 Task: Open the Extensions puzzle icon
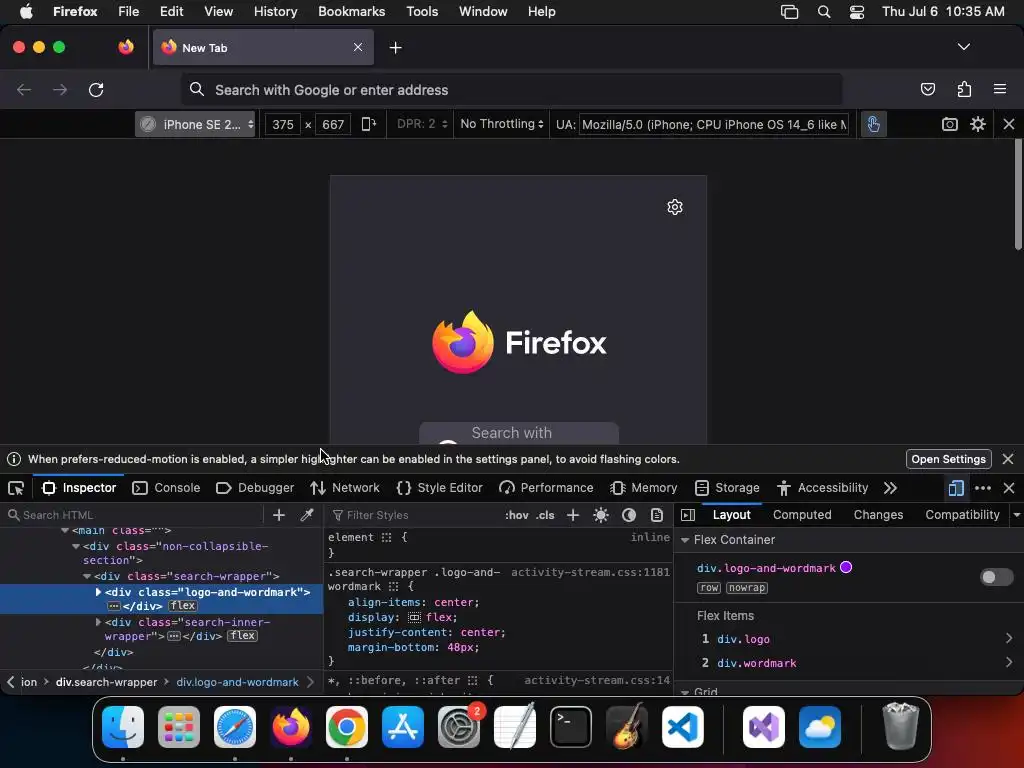[x=964, y=89]
